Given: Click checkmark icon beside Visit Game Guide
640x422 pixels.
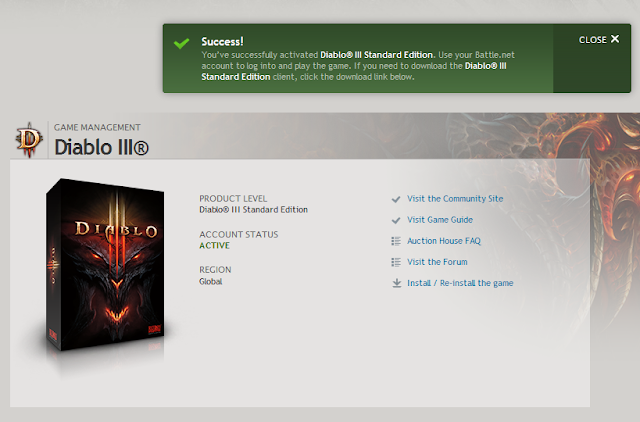Looking at the screenshot, I should point(396,220).
